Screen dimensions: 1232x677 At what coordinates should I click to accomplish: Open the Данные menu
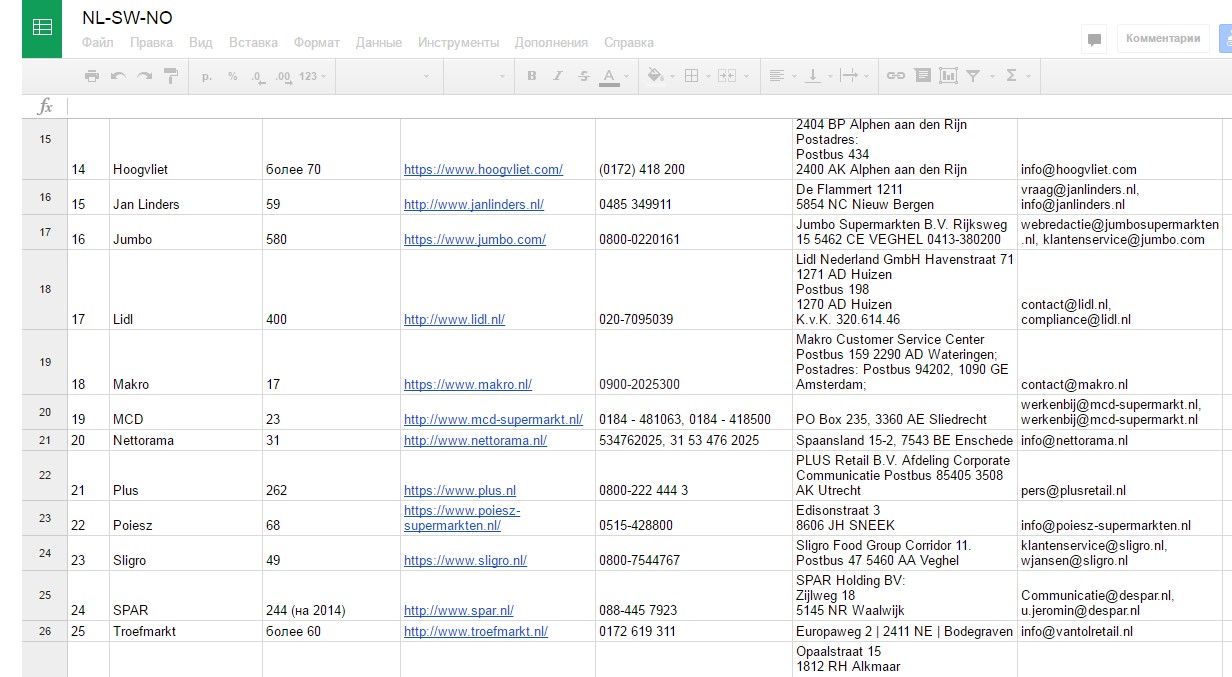[x=379, y=43]
